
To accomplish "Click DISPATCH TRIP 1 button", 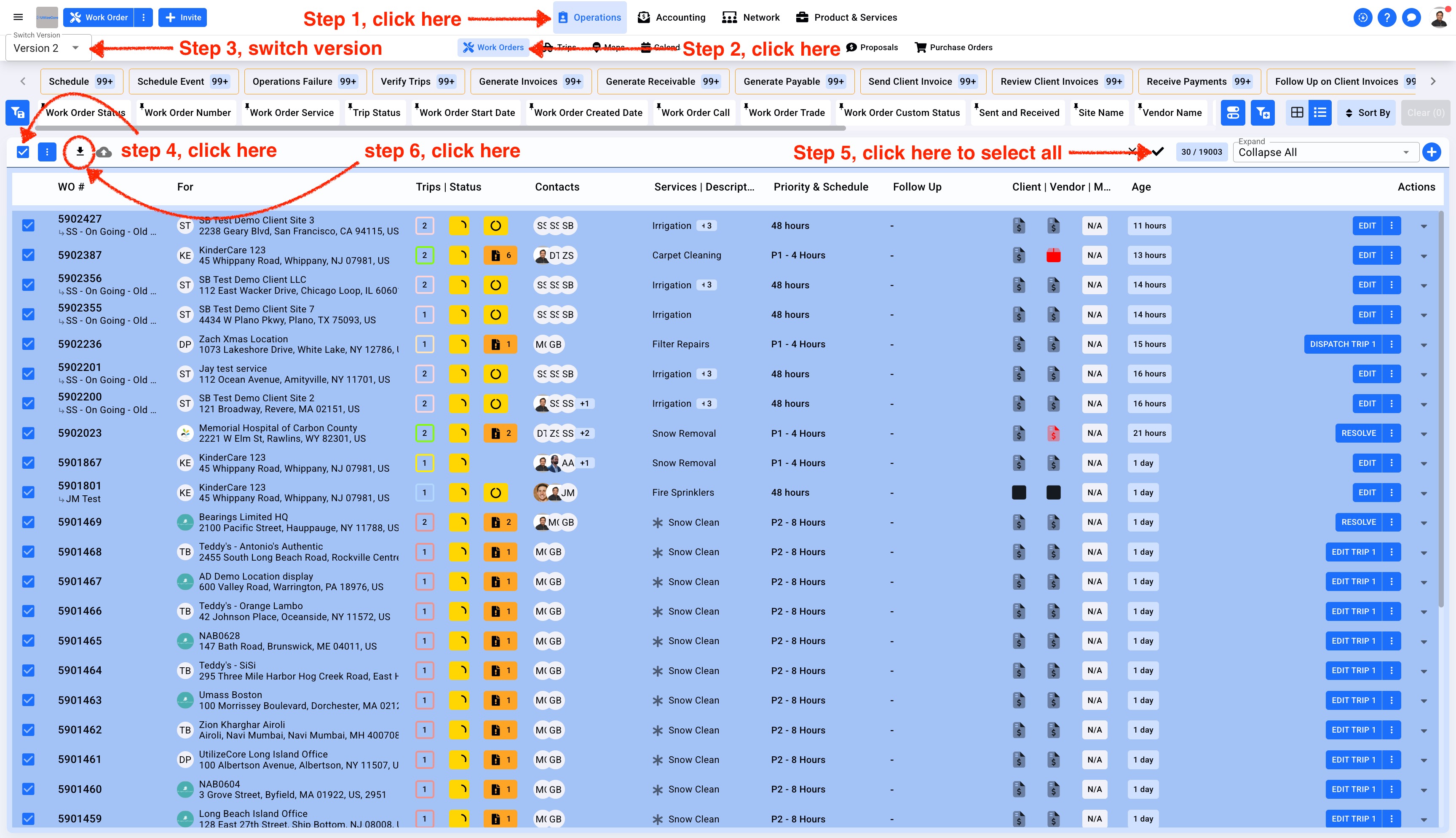I will pos(1342,344).
